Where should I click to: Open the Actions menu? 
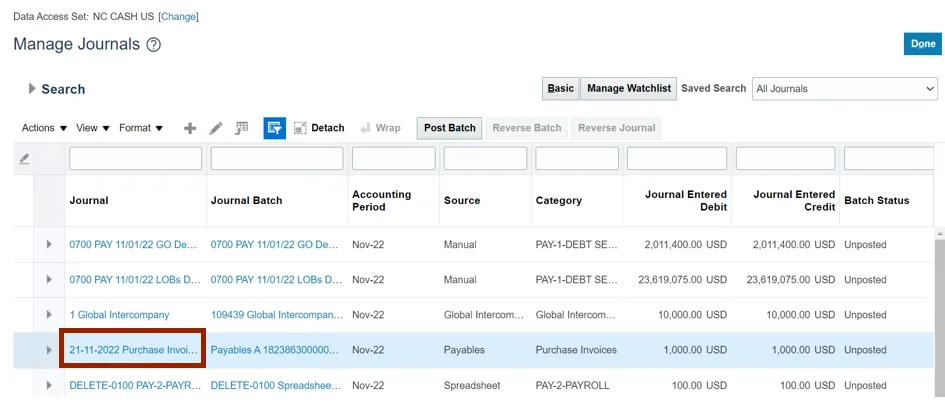[44, 128]
